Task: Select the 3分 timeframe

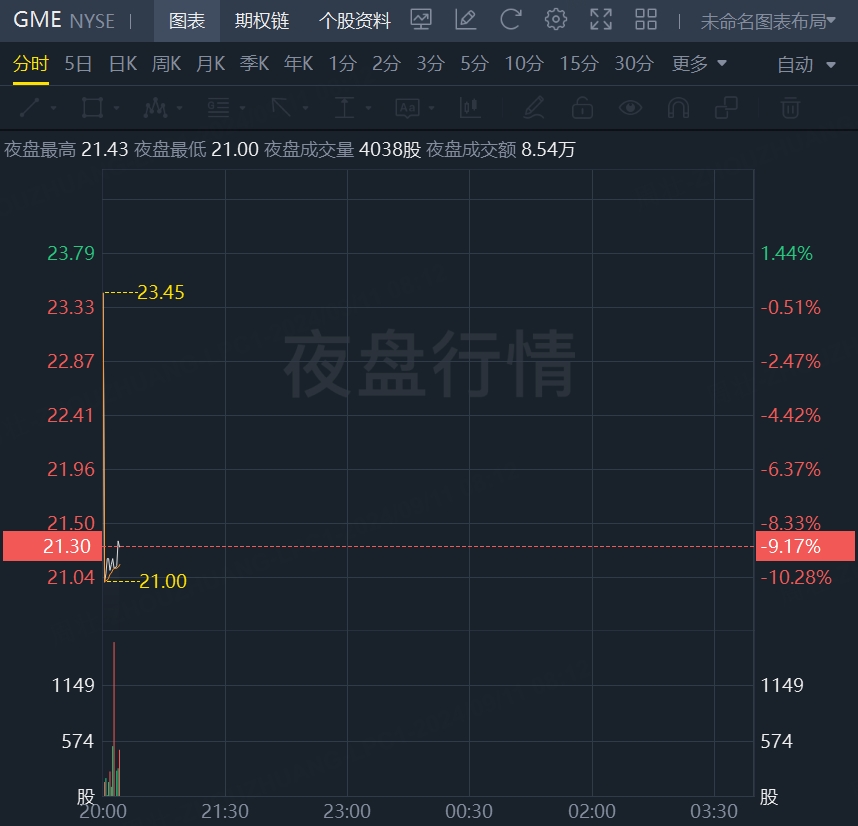Action: [430, 64]
